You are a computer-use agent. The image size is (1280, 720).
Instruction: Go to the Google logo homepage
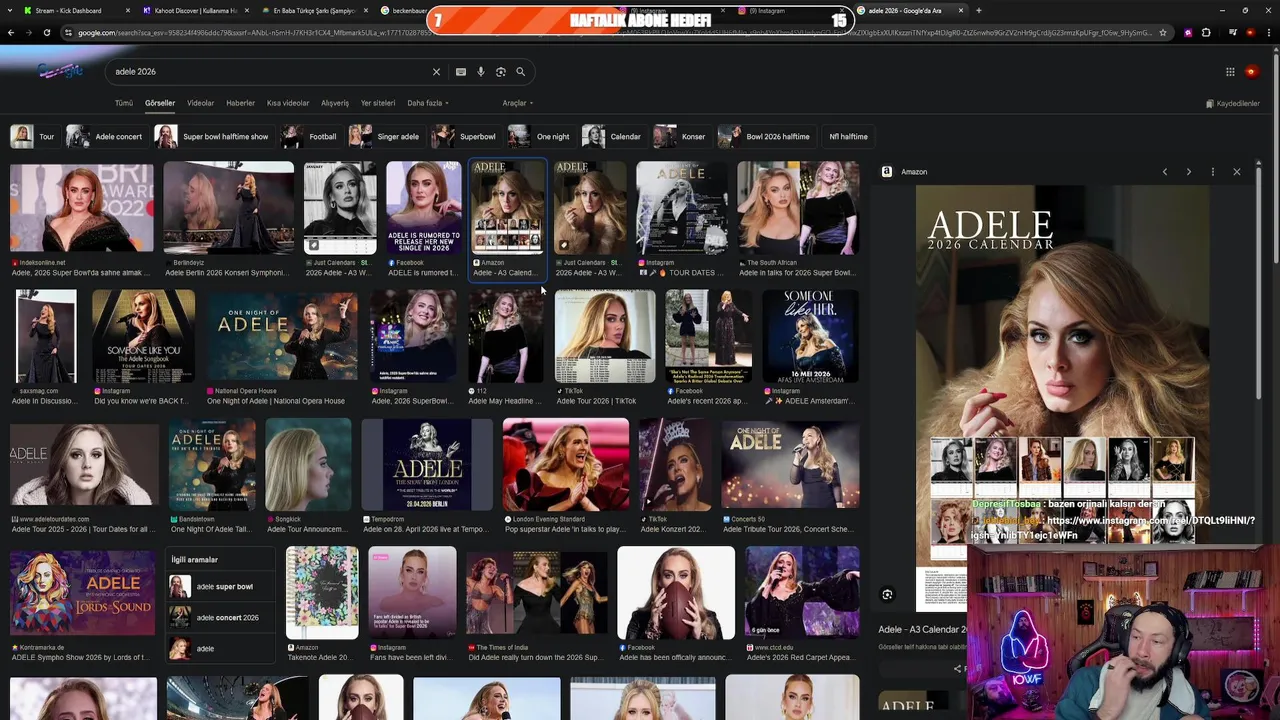[x=59, y=71]
